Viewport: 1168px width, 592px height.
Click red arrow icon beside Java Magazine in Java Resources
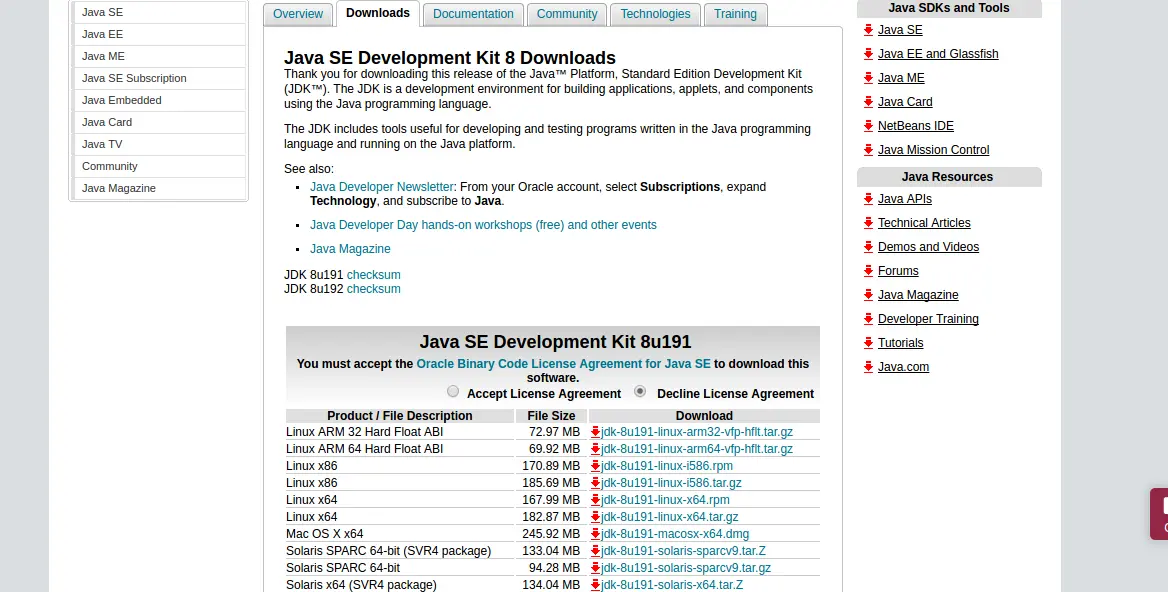[868, 295]
